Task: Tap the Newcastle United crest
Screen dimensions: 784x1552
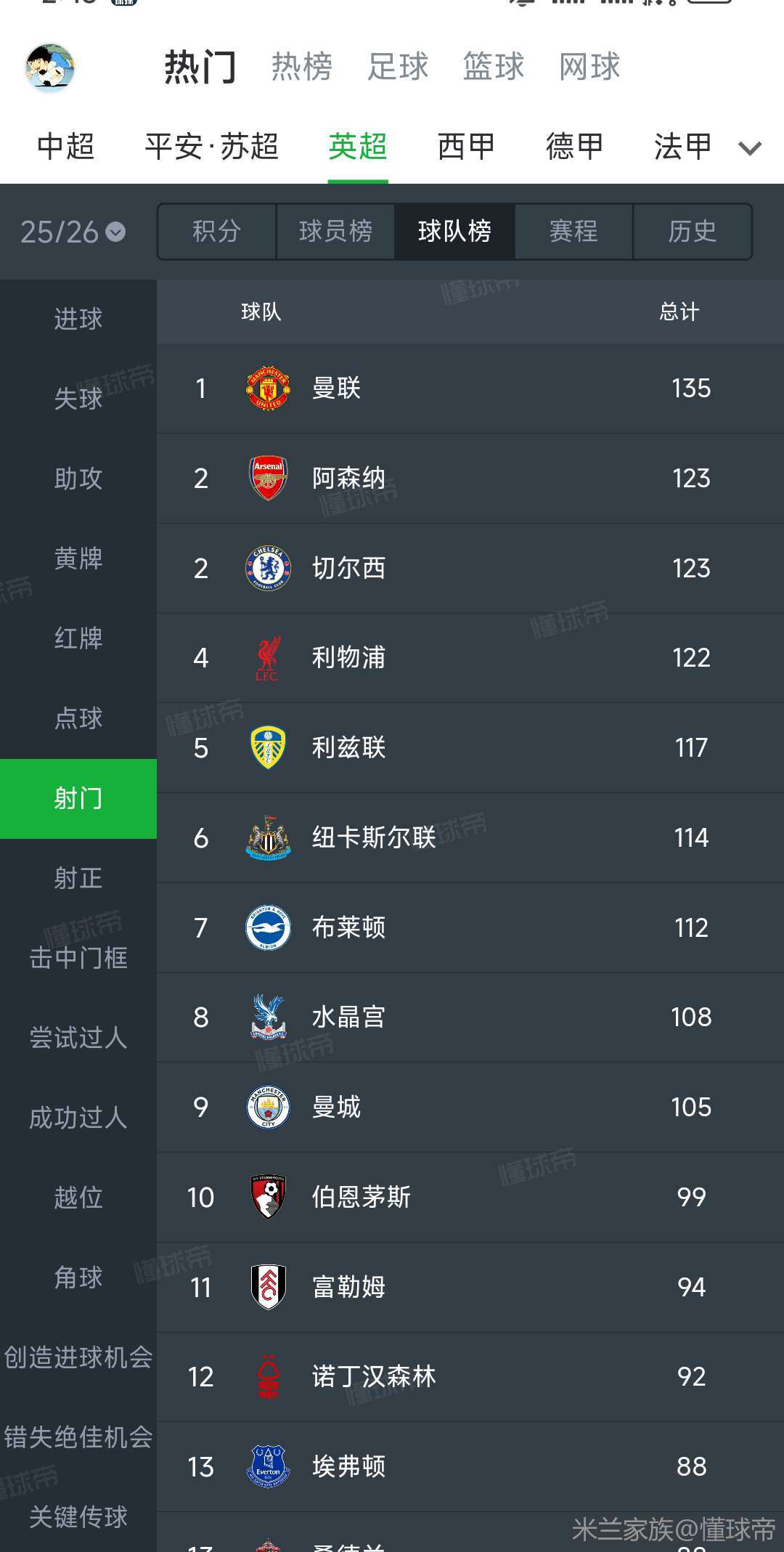Action: click(x=268, y=837)
